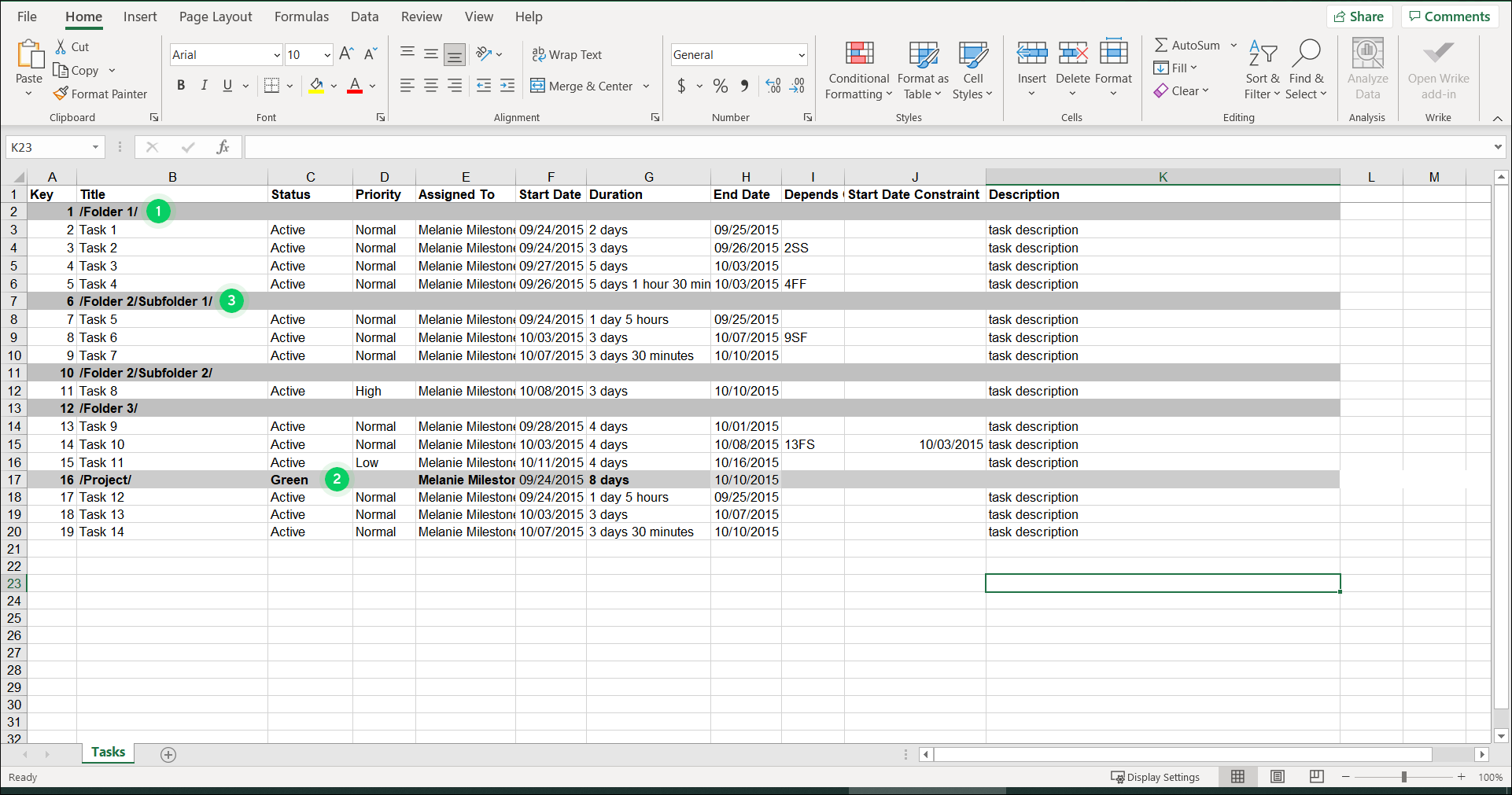Apply Cell Styles
The image size is (1512, 795).
pos(972,69)
